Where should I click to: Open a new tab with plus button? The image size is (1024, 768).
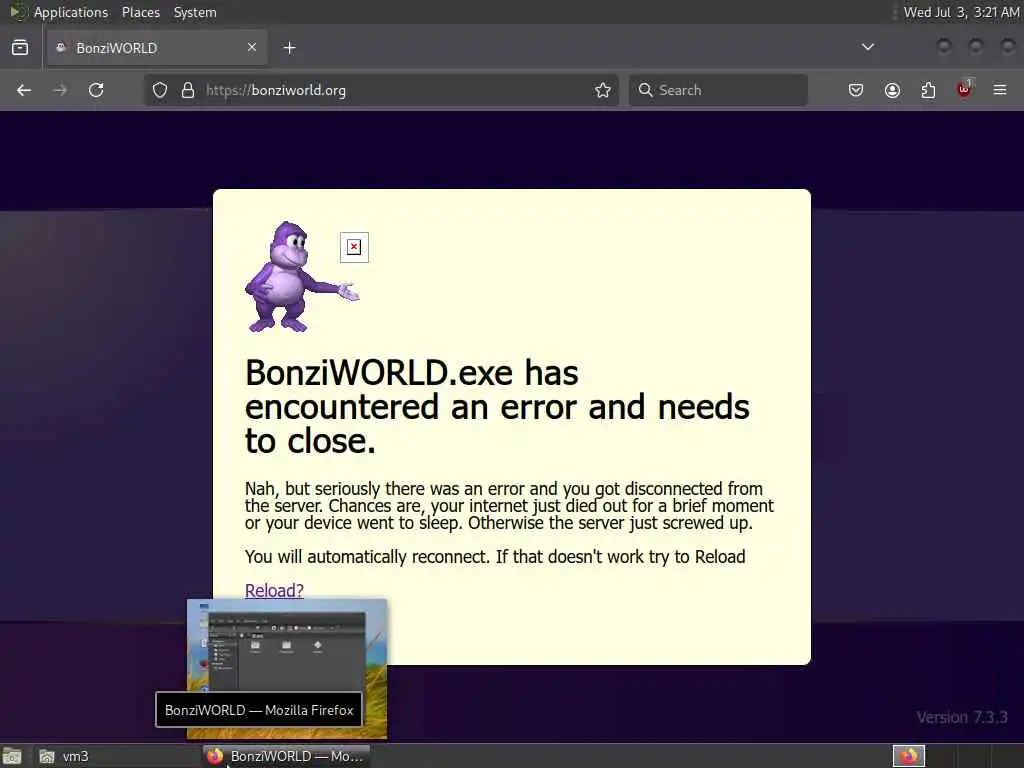[290, 48]
